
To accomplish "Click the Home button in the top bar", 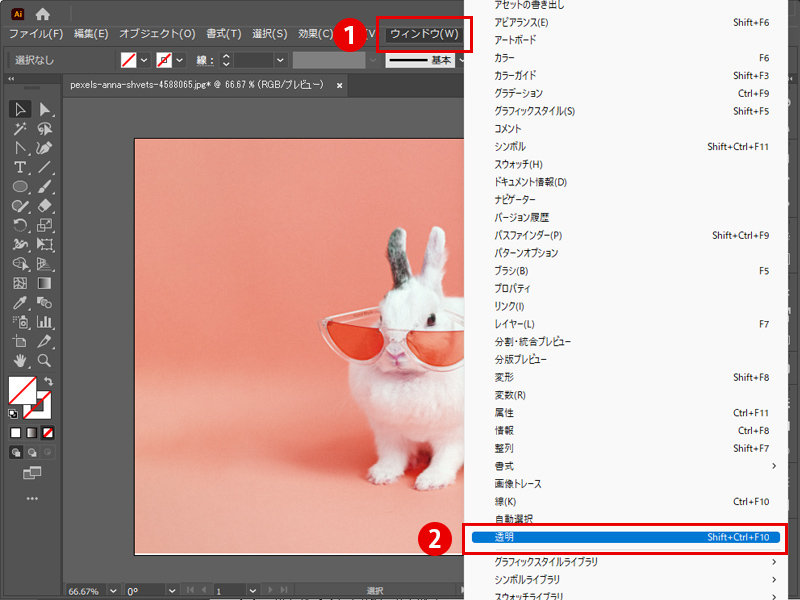I will tap(40, 14).
